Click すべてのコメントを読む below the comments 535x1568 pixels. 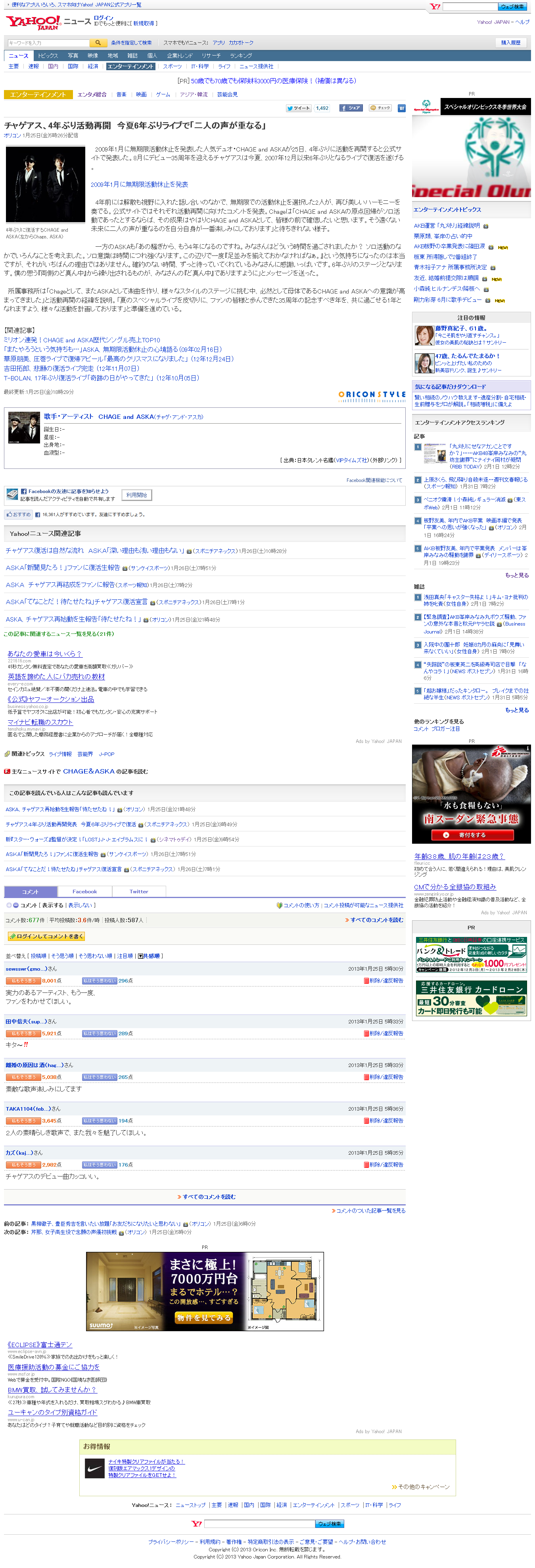(209, 1197)
